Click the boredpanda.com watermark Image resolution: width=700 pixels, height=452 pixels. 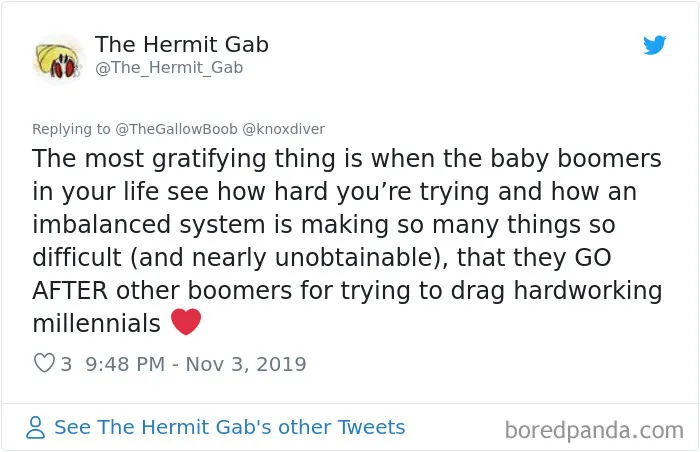(594, 431)
